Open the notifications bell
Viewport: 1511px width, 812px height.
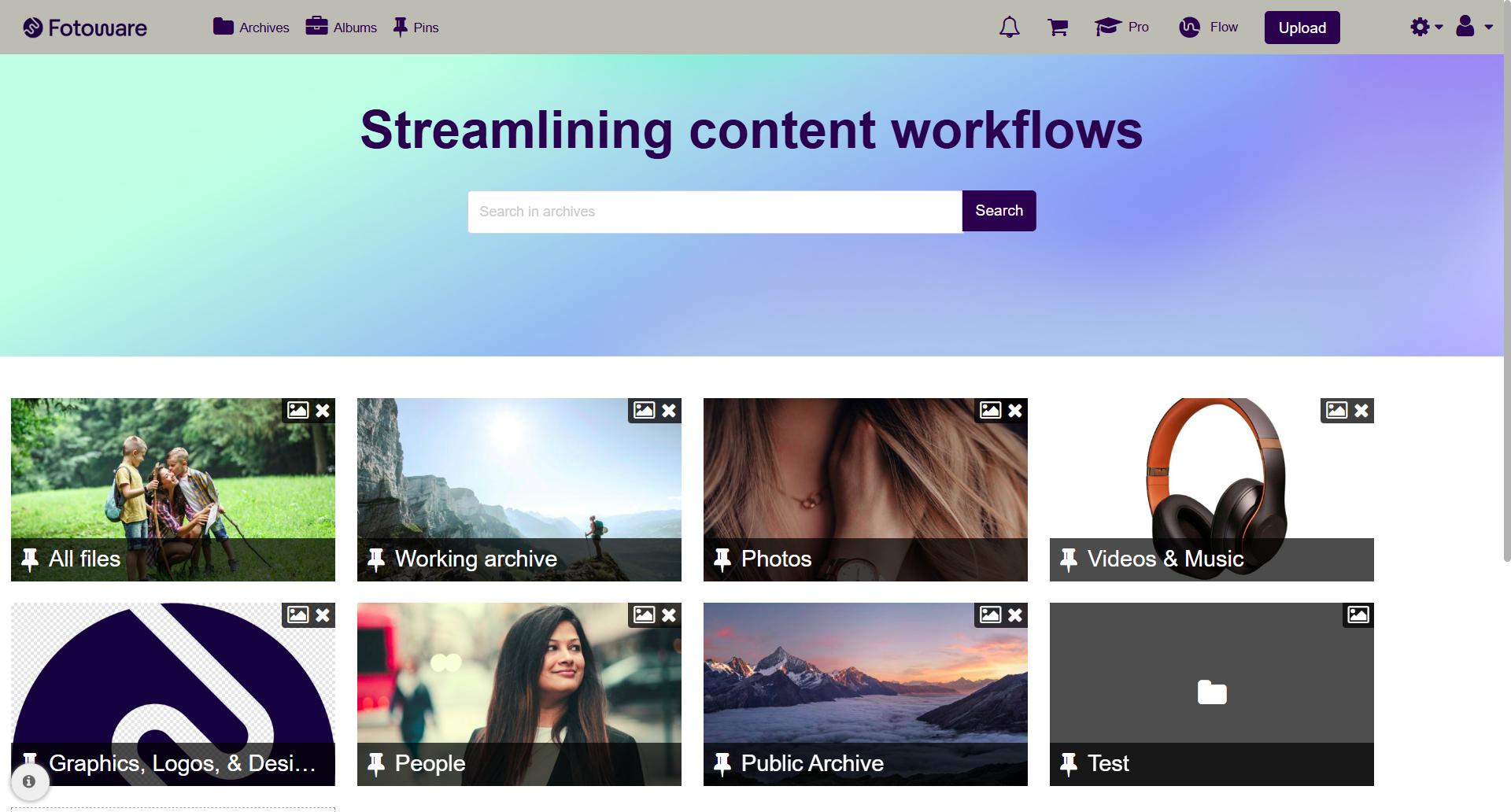click(1010, 28)
